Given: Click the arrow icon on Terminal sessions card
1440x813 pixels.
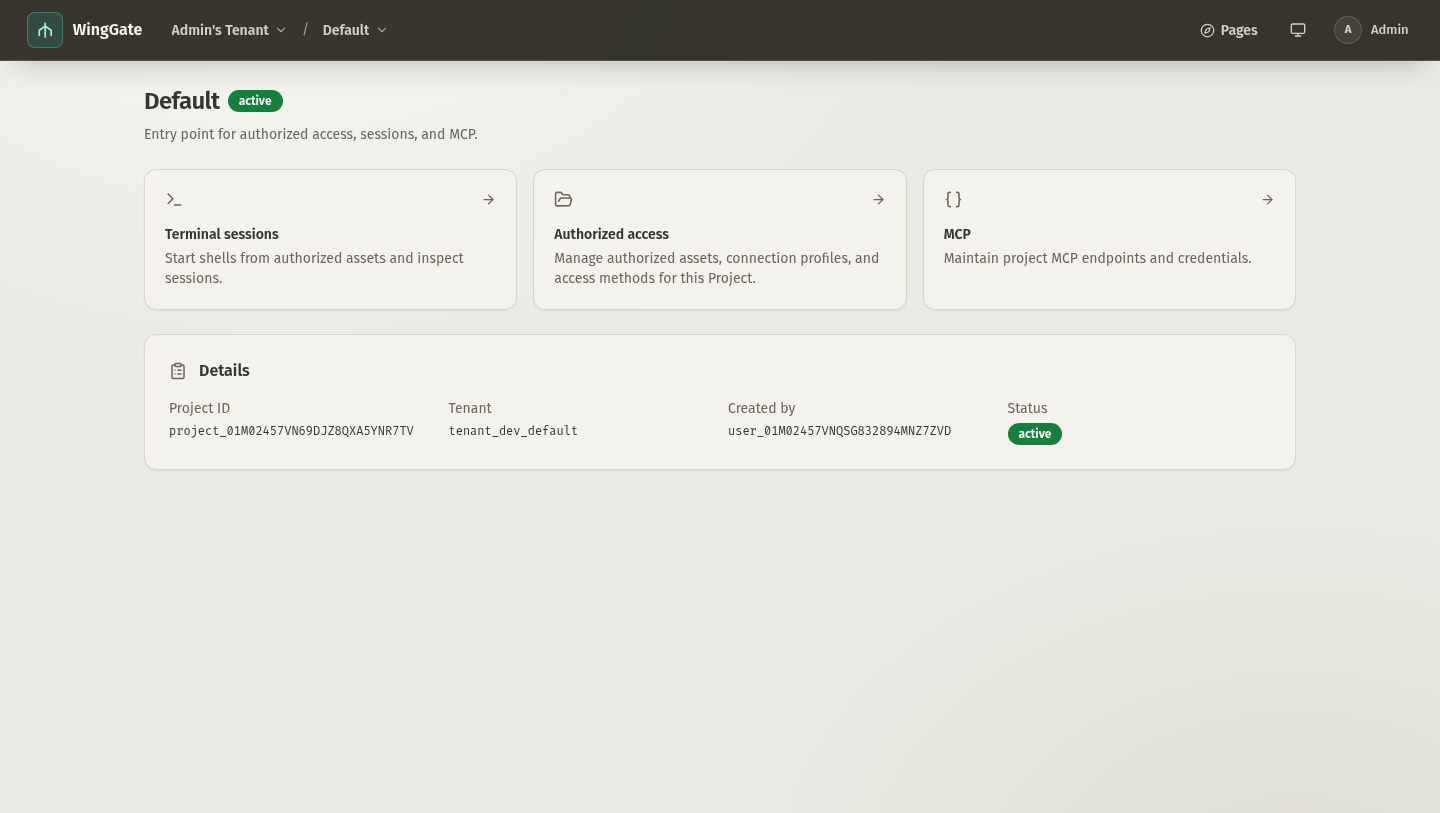Looking at the screenshot, I should (489, 200).
